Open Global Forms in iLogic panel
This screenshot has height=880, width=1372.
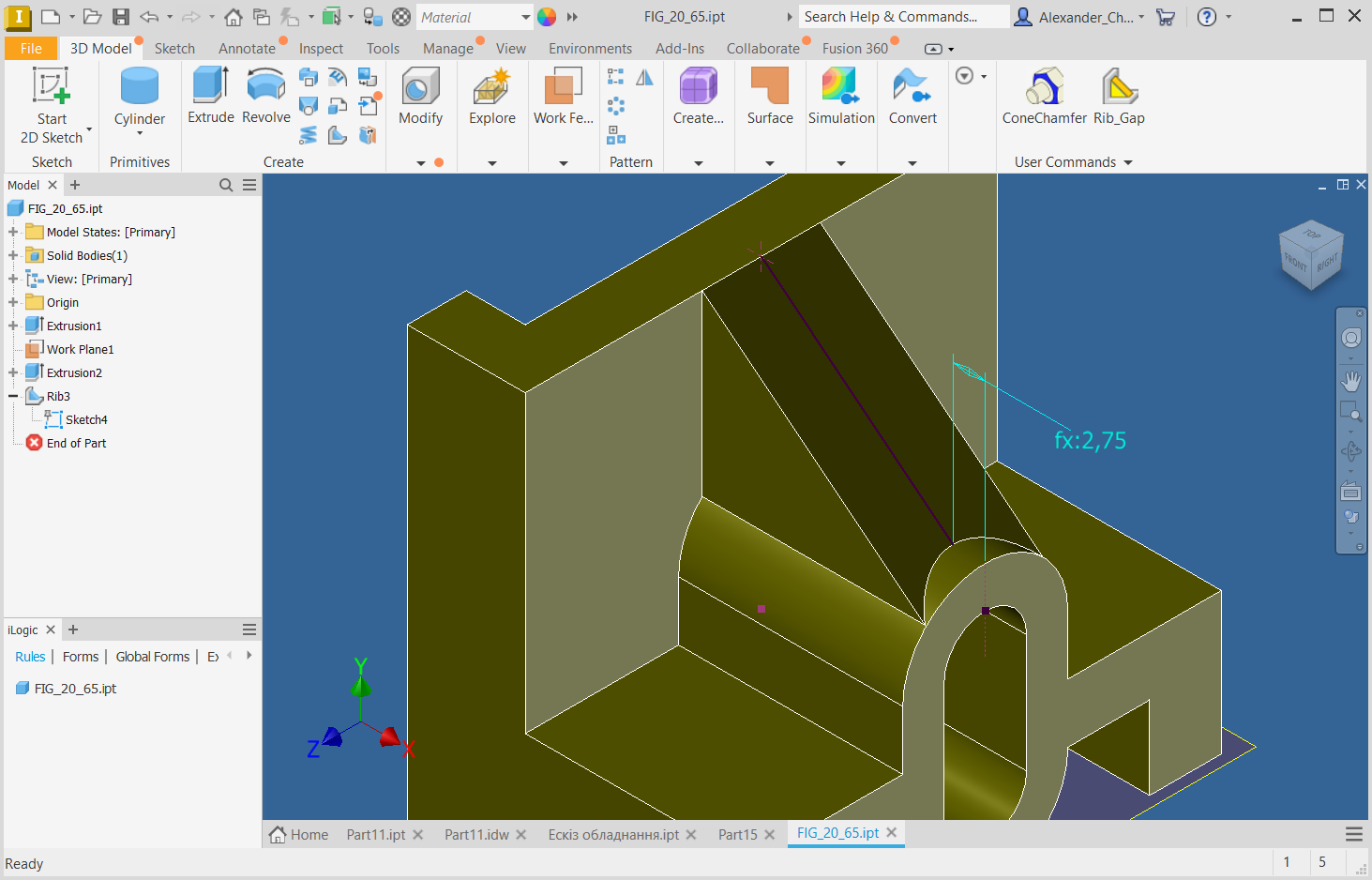coord(152,656)
